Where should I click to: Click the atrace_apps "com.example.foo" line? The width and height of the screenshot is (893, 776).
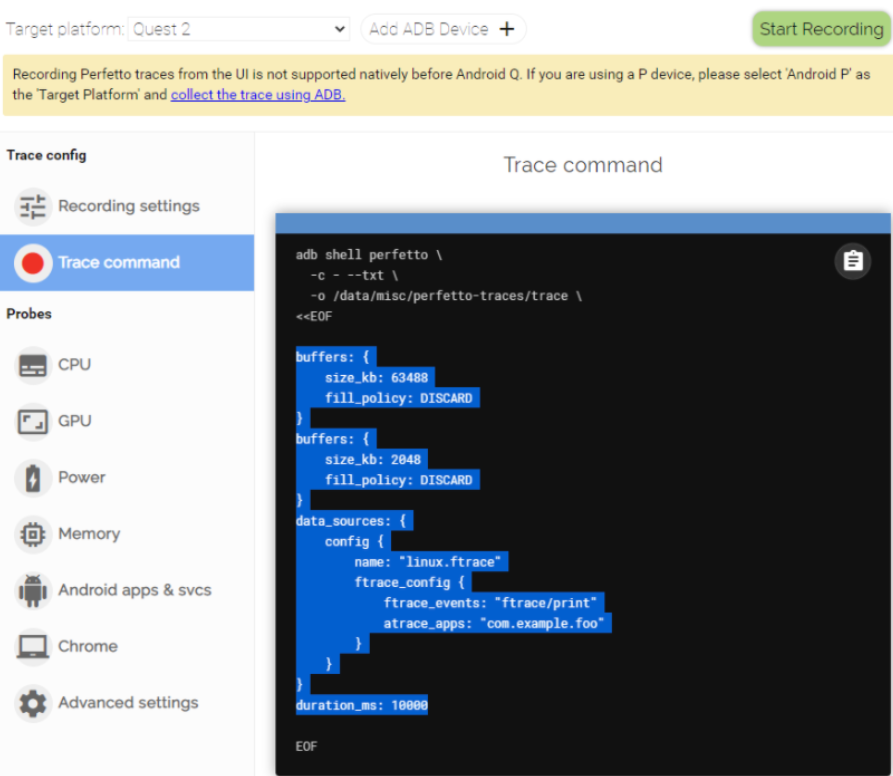tap(496, 623)
